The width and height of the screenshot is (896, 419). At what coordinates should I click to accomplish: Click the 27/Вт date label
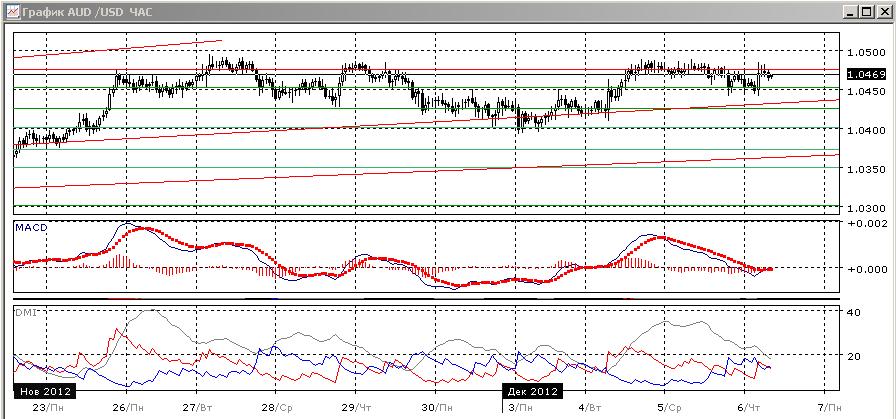tap(197, 407)
